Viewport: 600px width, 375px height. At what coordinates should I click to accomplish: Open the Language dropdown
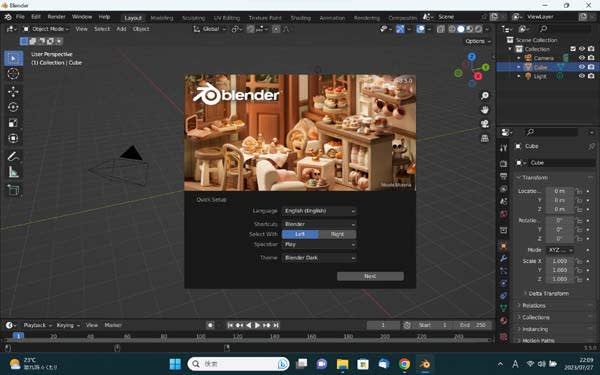coord(319,211)
